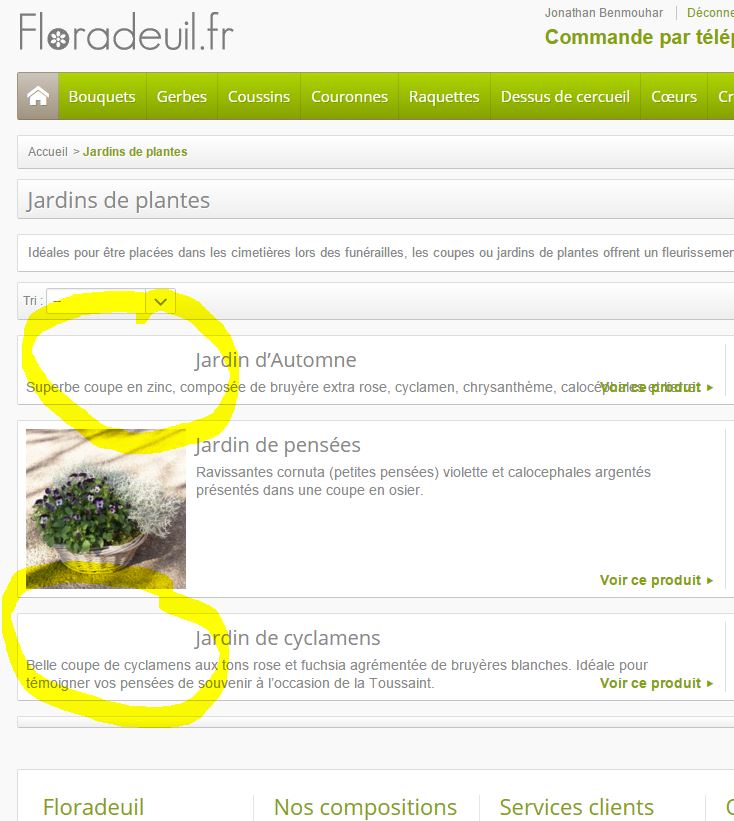734x821 pixels.
Task: Click Voir ce produit for Jardin de pensées
Action: coord(656,580)
